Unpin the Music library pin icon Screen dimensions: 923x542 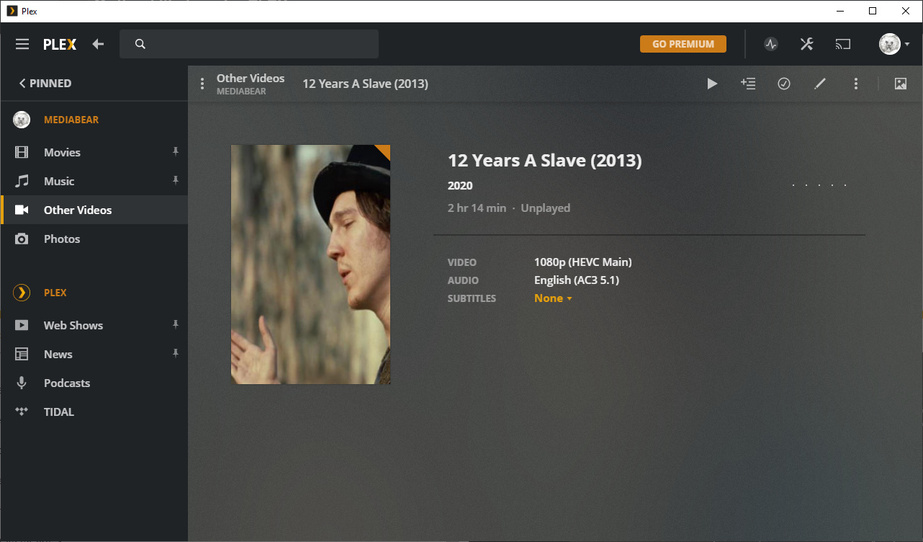coord(175,181)
